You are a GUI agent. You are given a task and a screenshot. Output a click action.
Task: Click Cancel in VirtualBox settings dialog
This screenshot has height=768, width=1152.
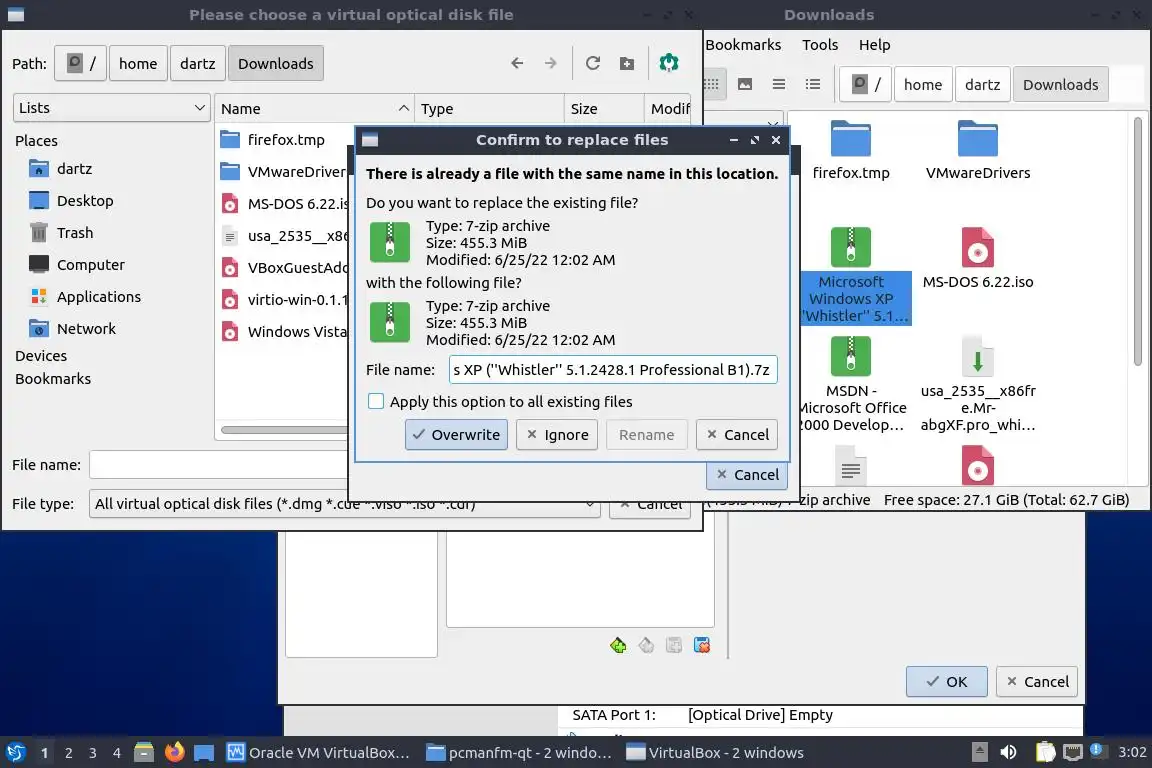click(x=1037, y=681)
